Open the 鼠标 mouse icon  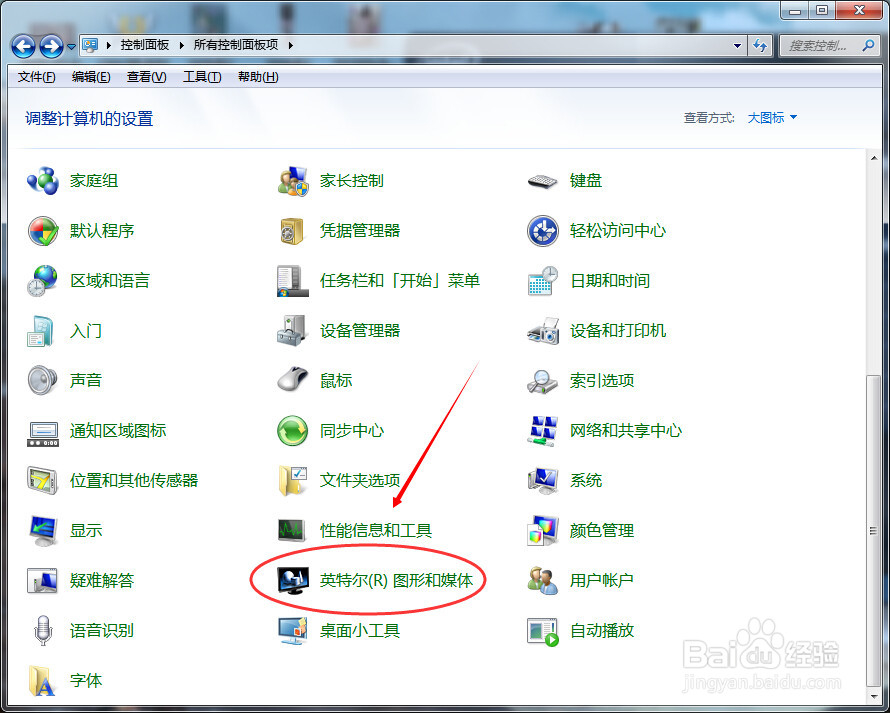click(x=293, y=379)
